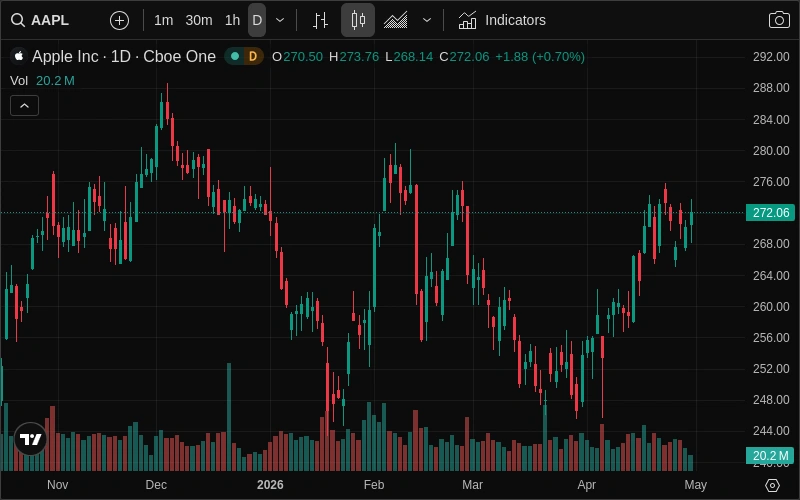This screenshot has width=800, height=500.
Task: Select the D daily timeframe
Action: point(257,20)
